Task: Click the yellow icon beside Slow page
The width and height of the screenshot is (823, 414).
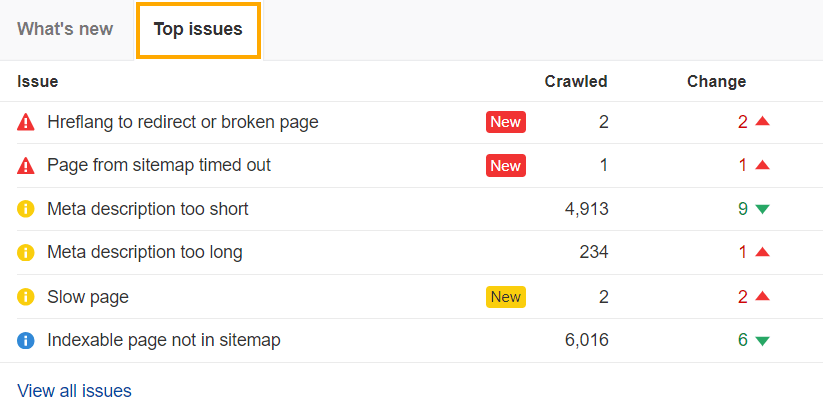Action: tap(26, 297)
